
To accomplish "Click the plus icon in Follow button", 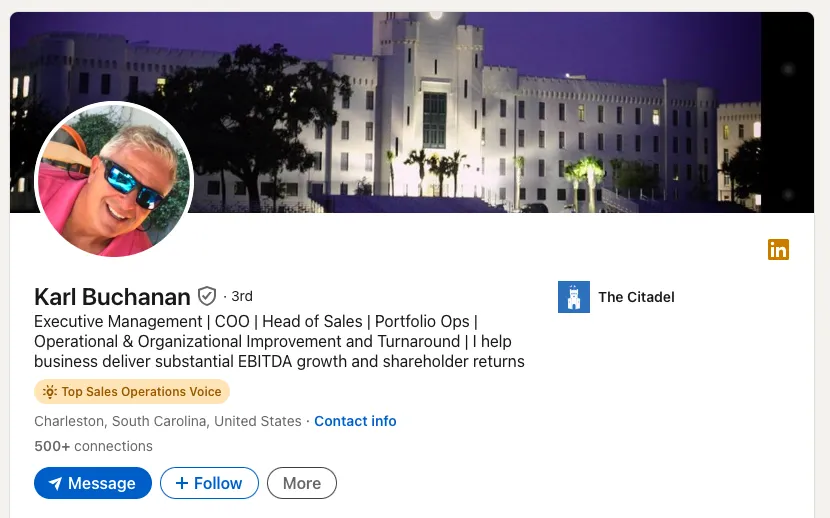I will pos(182,483).
